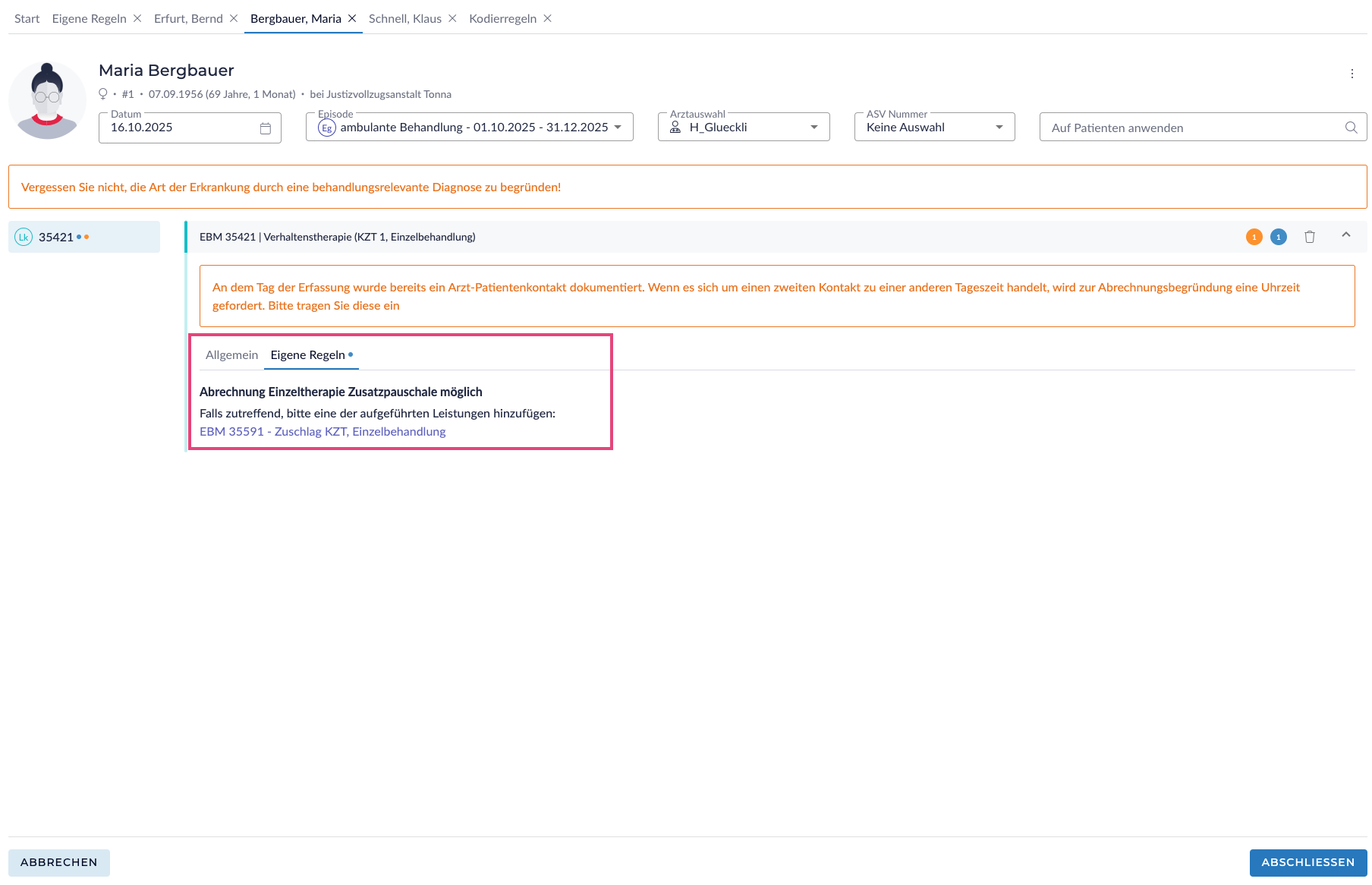
Task: Switch to the Start tab
Action: pyautogui.click(x=27, y=18)
